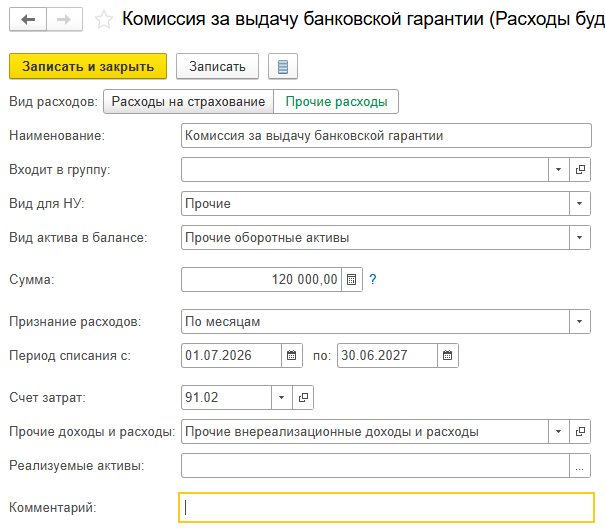Open calculator icon in Сумма field
The image size is (605, 531).
coord(352,279)
